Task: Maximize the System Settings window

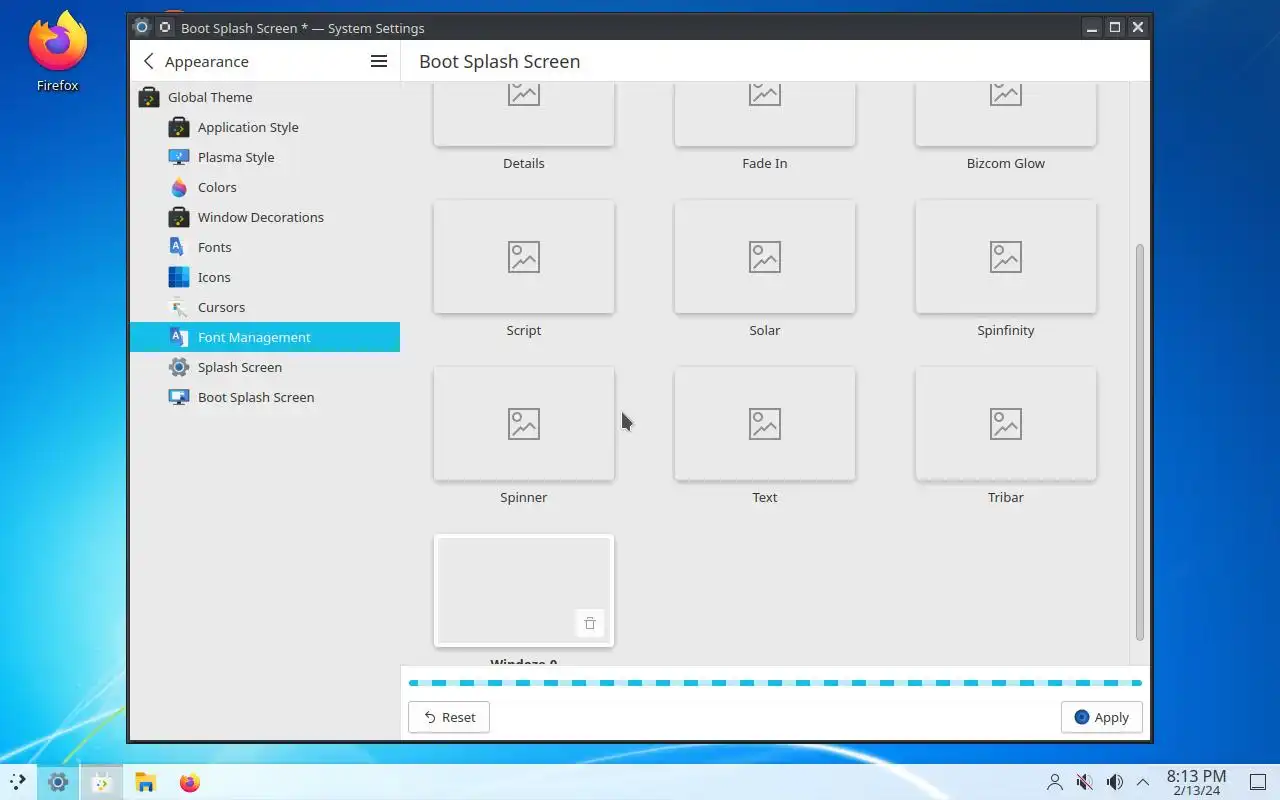Action: coord(1115,28)
